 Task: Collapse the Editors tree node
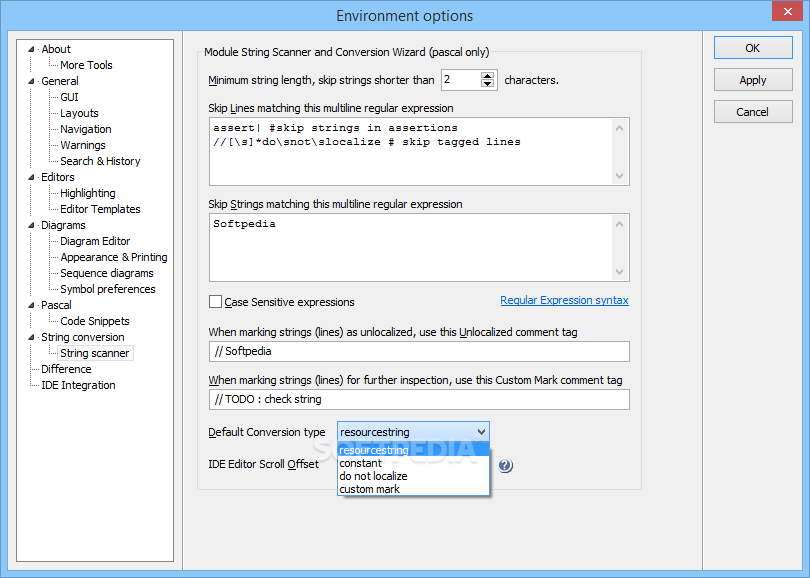click(x=31, y=177)
